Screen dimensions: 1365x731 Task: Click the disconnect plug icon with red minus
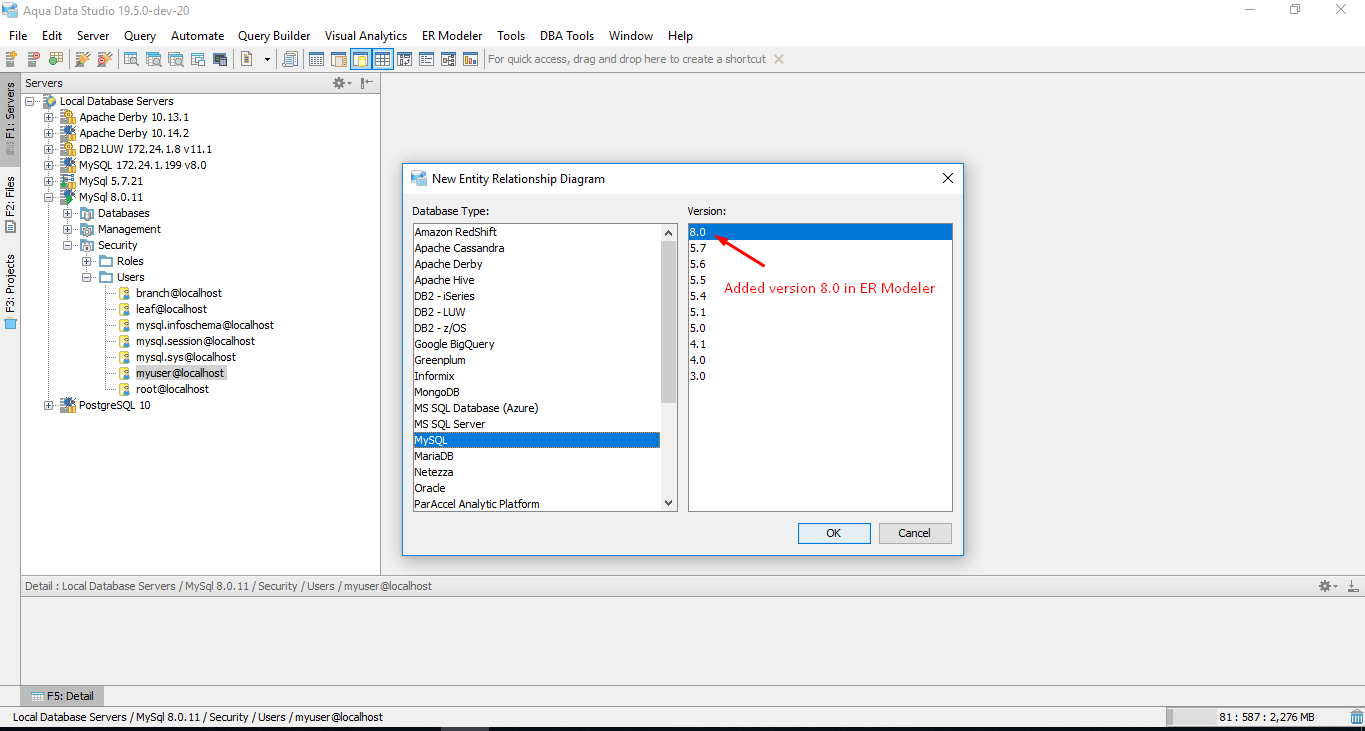105,59
